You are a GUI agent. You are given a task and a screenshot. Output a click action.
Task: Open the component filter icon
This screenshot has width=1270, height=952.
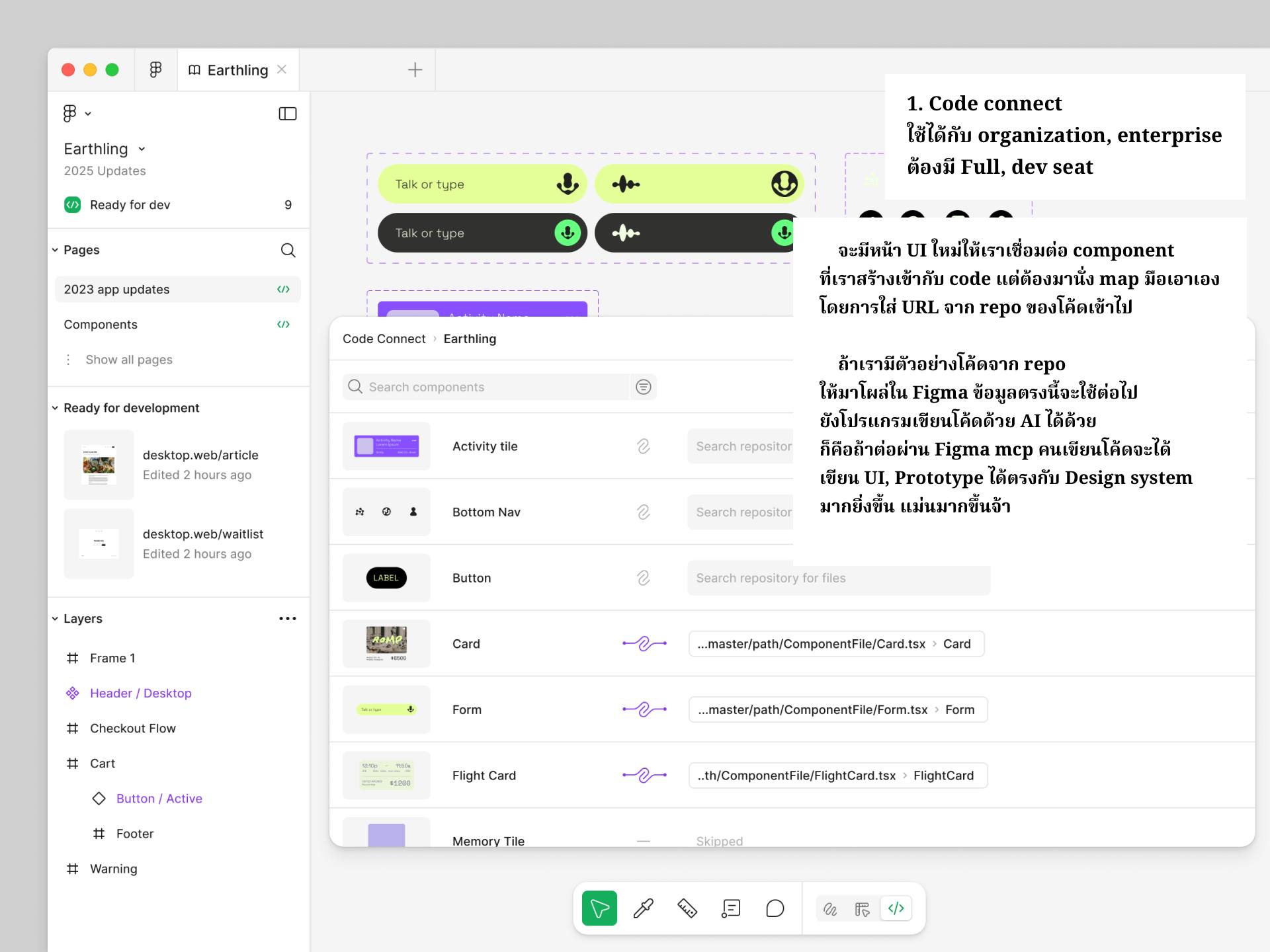click(x=644, y=387)
